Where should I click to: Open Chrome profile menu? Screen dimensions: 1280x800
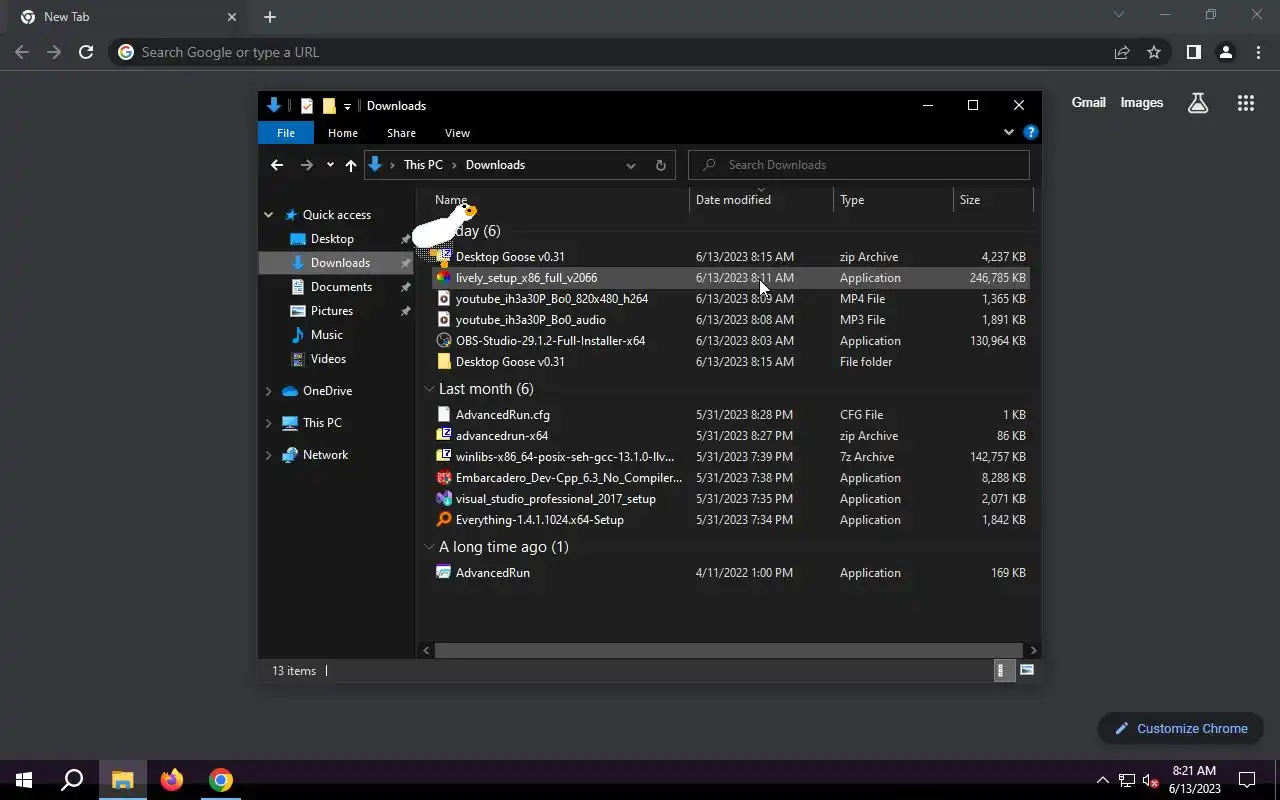pyautogui.click(x=1226, y=52)
